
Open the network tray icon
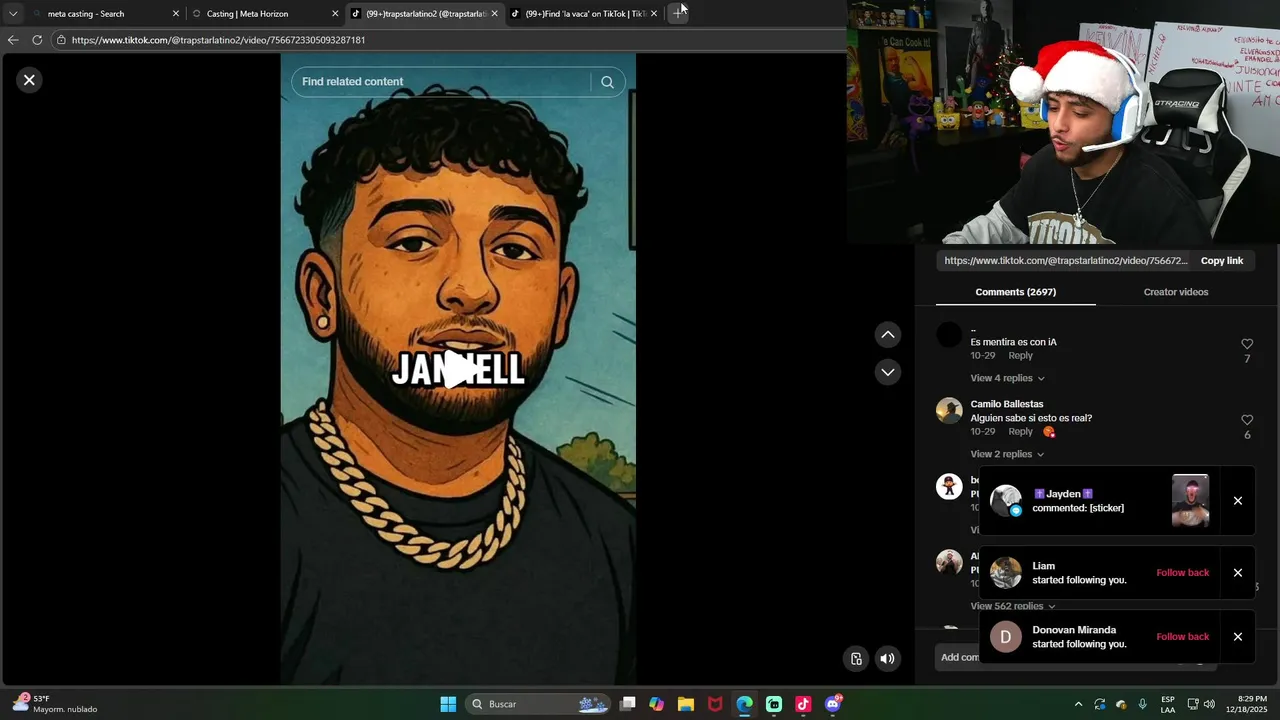pos(1193,704)
